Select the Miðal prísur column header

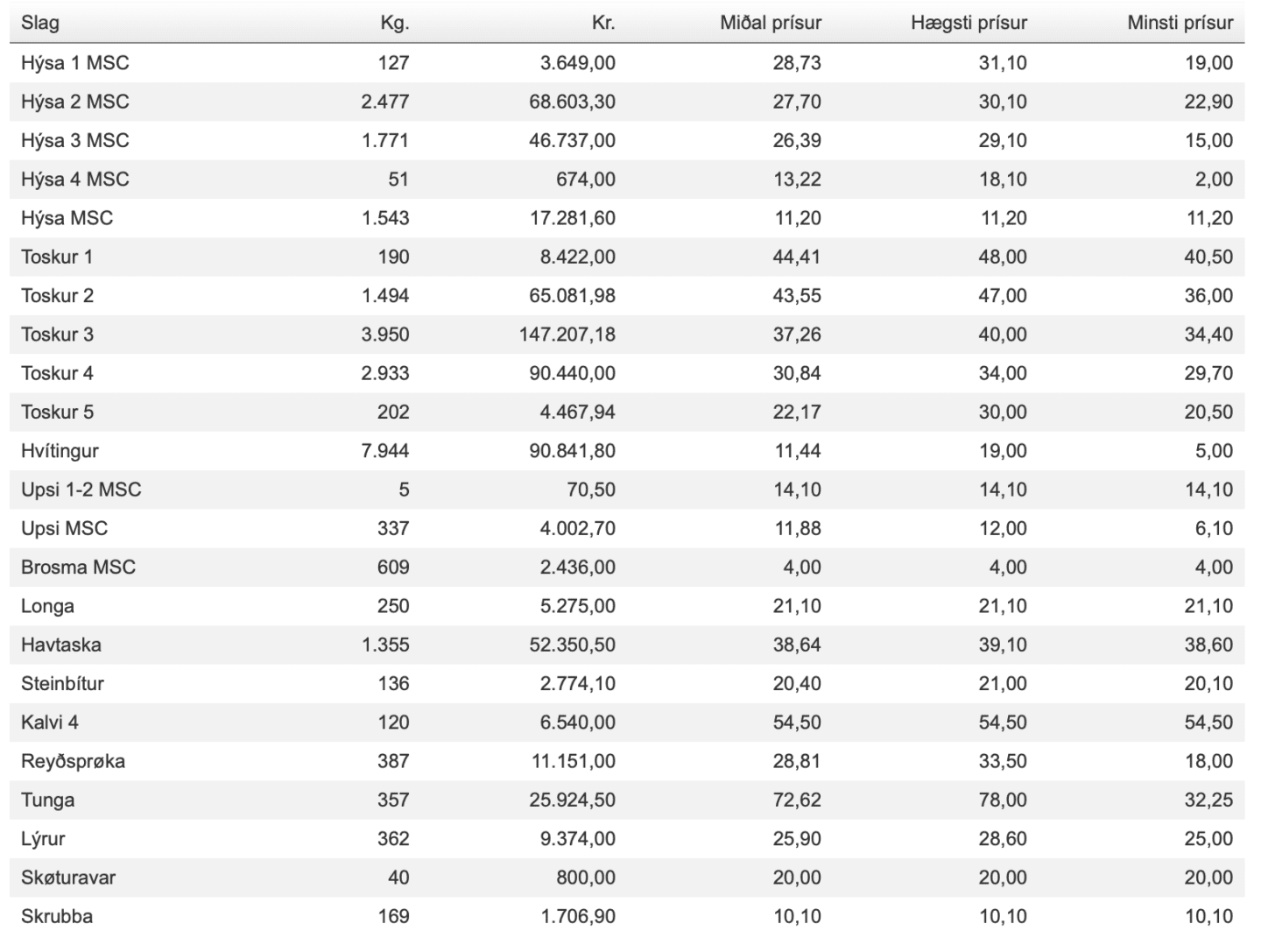pyautogui.click(x=771, y=23)
